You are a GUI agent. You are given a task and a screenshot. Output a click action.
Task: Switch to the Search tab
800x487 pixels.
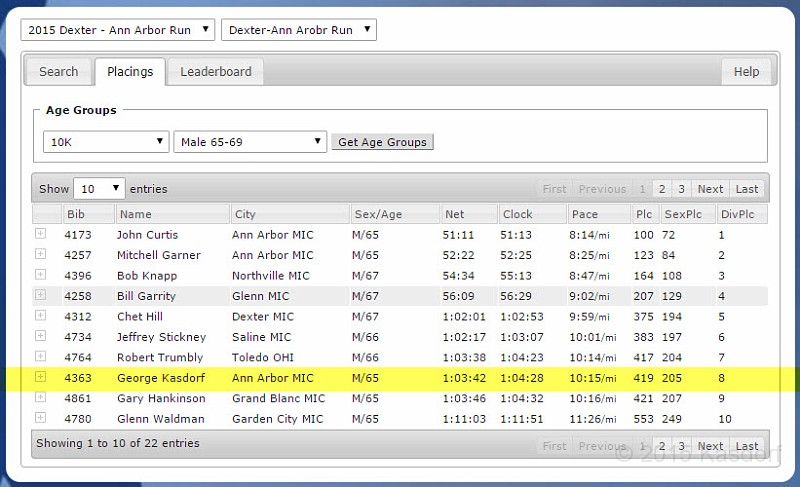click(x=58, y=72)
